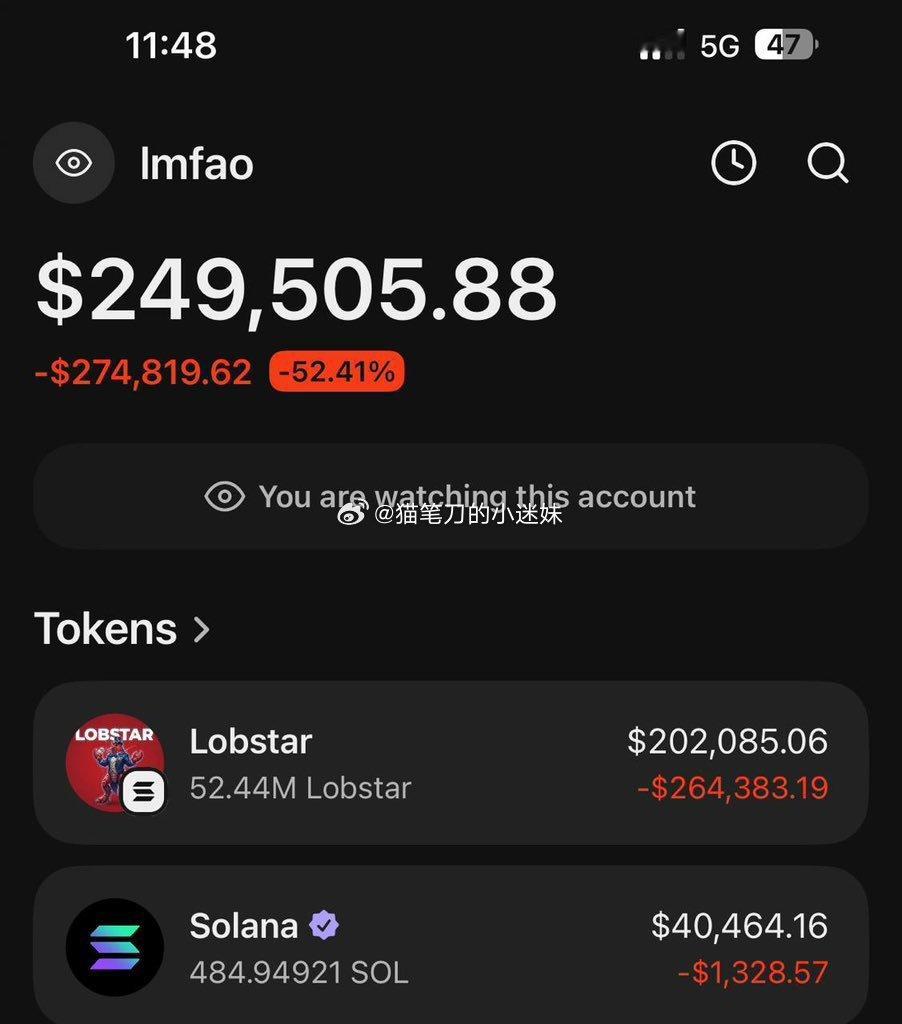Screen dimensions: 902x1024
Task: Tap the lmfao account name
Action: click(x=196, y=164)
